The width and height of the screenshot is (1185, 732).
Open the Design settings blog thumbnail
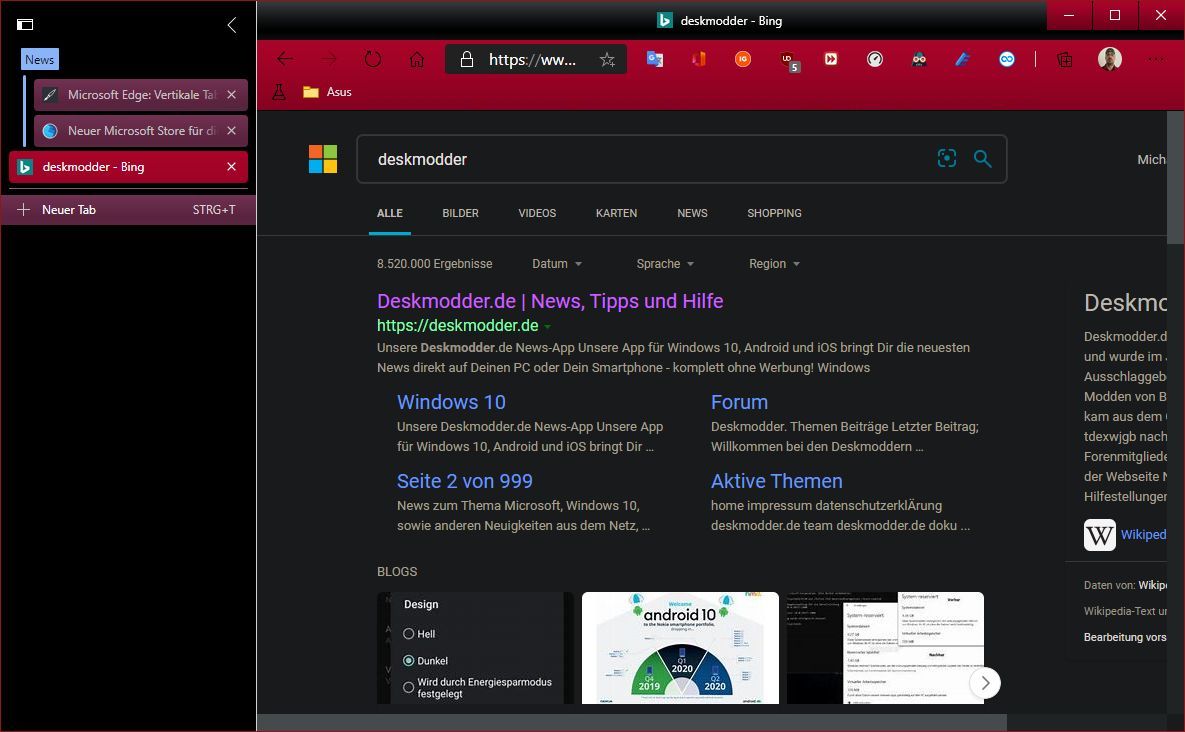point(475,648)
